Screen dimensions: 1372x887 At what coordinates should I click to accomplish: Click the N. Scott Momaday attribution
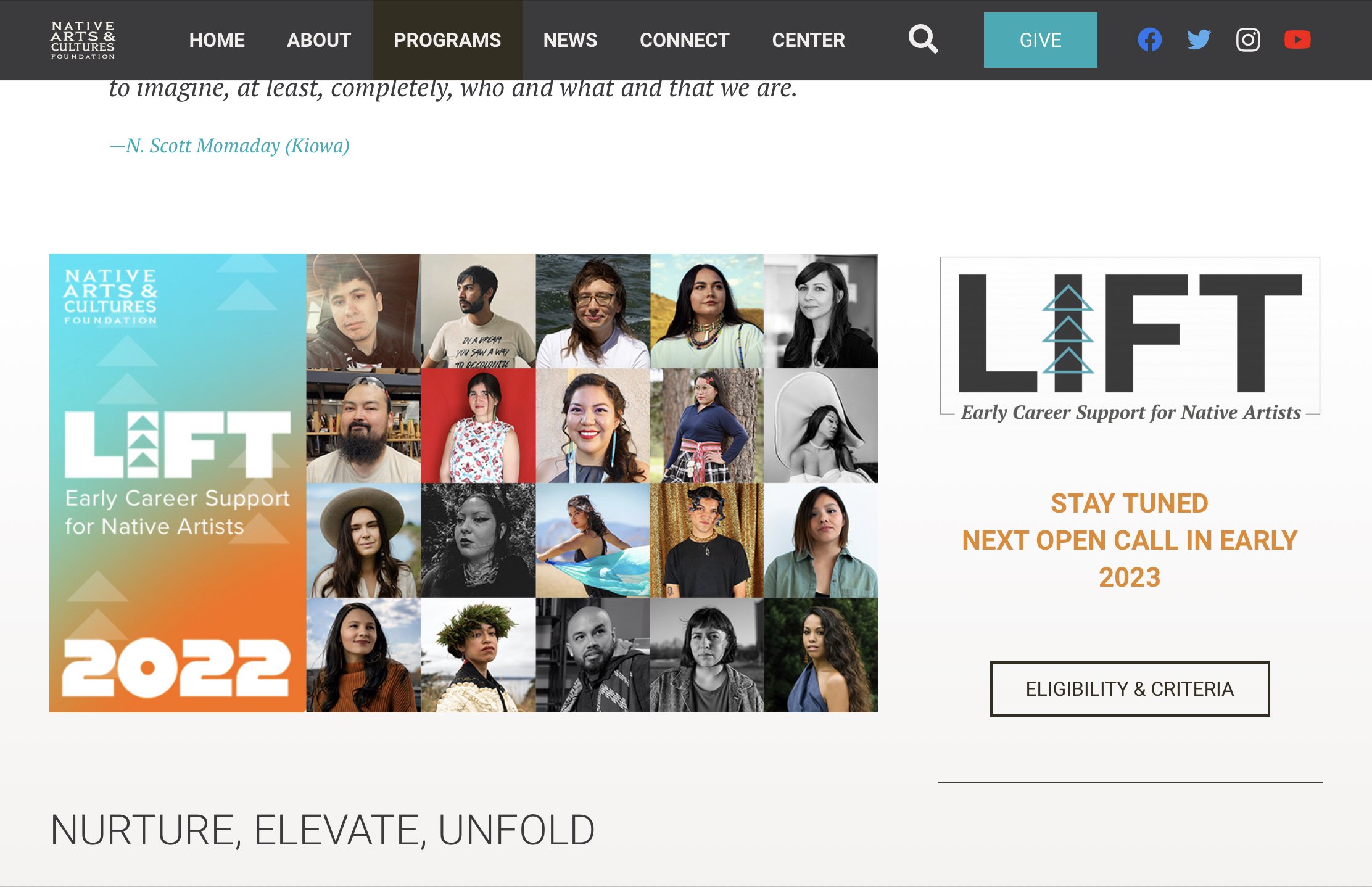coord(229,146)
